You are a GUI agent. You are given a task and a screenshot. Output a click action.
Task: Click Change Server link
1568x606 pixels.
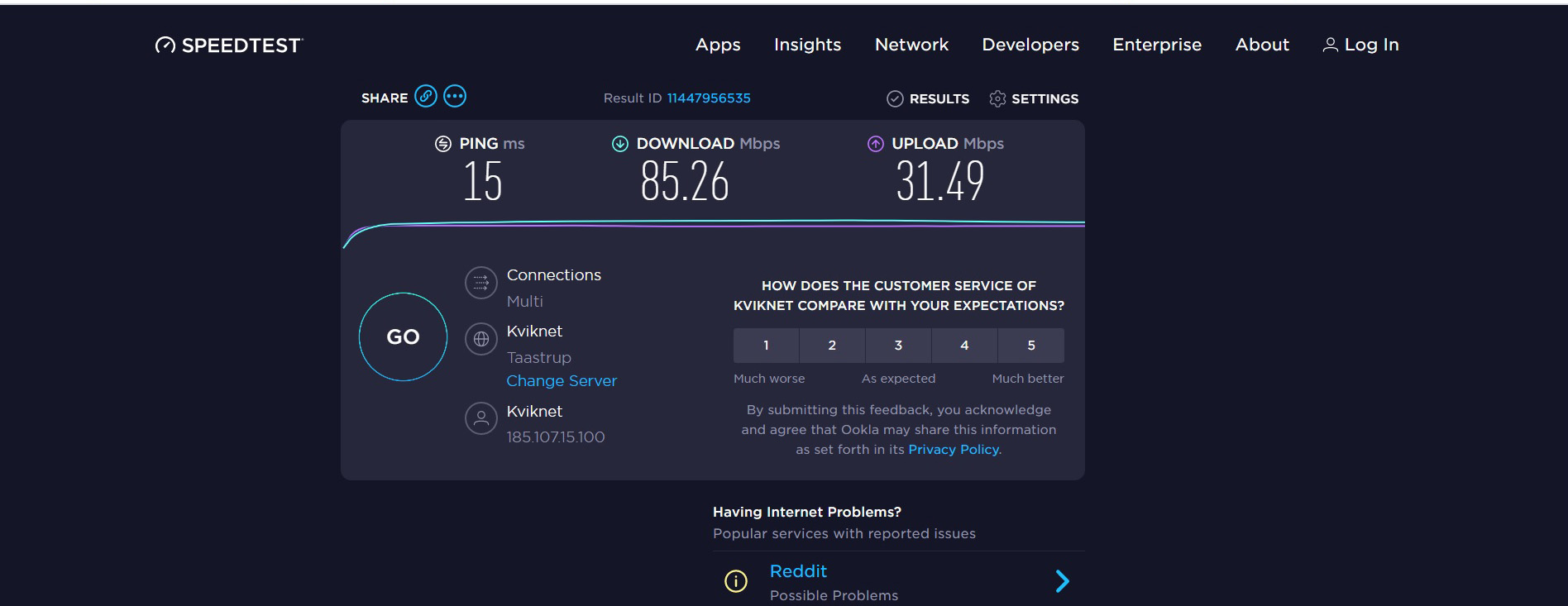coord(562,381)
